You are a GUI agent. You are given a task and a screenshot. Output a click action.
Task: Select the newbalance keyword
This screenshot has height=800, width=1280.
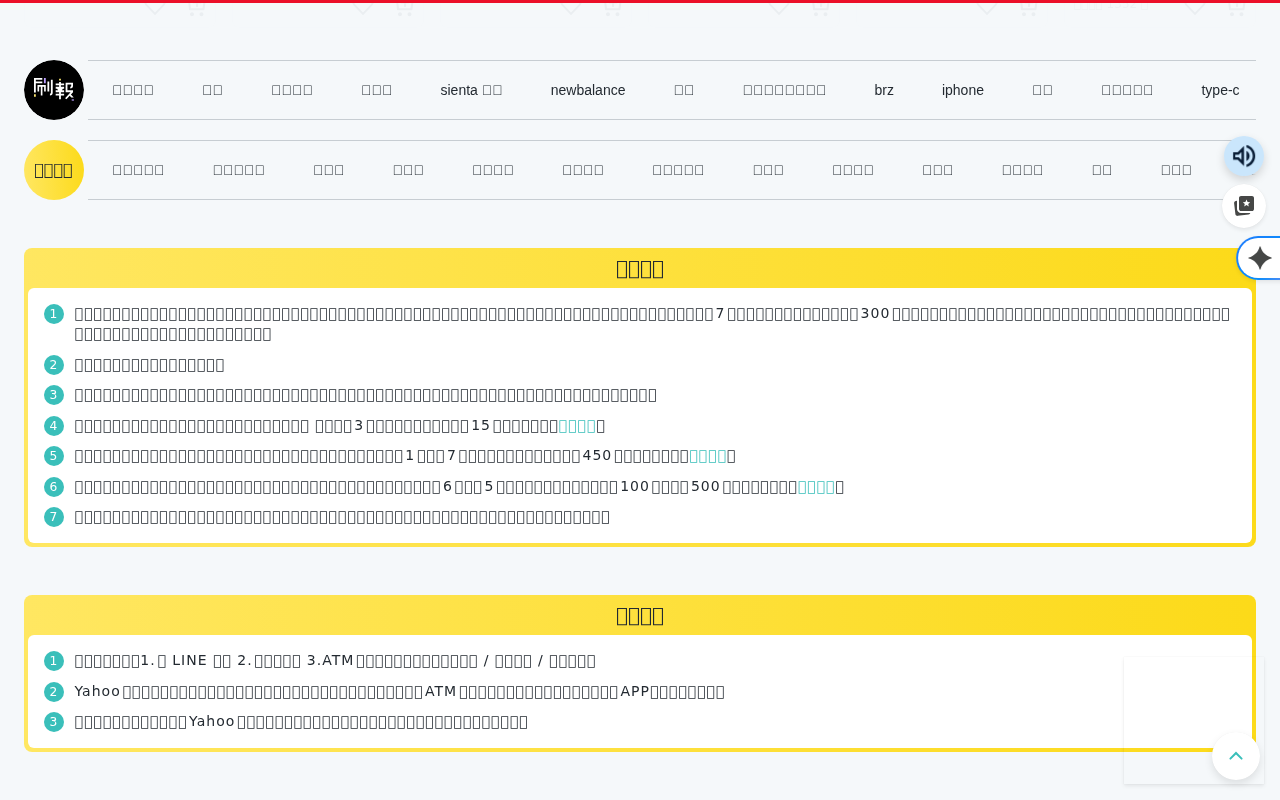coord(588,90)
